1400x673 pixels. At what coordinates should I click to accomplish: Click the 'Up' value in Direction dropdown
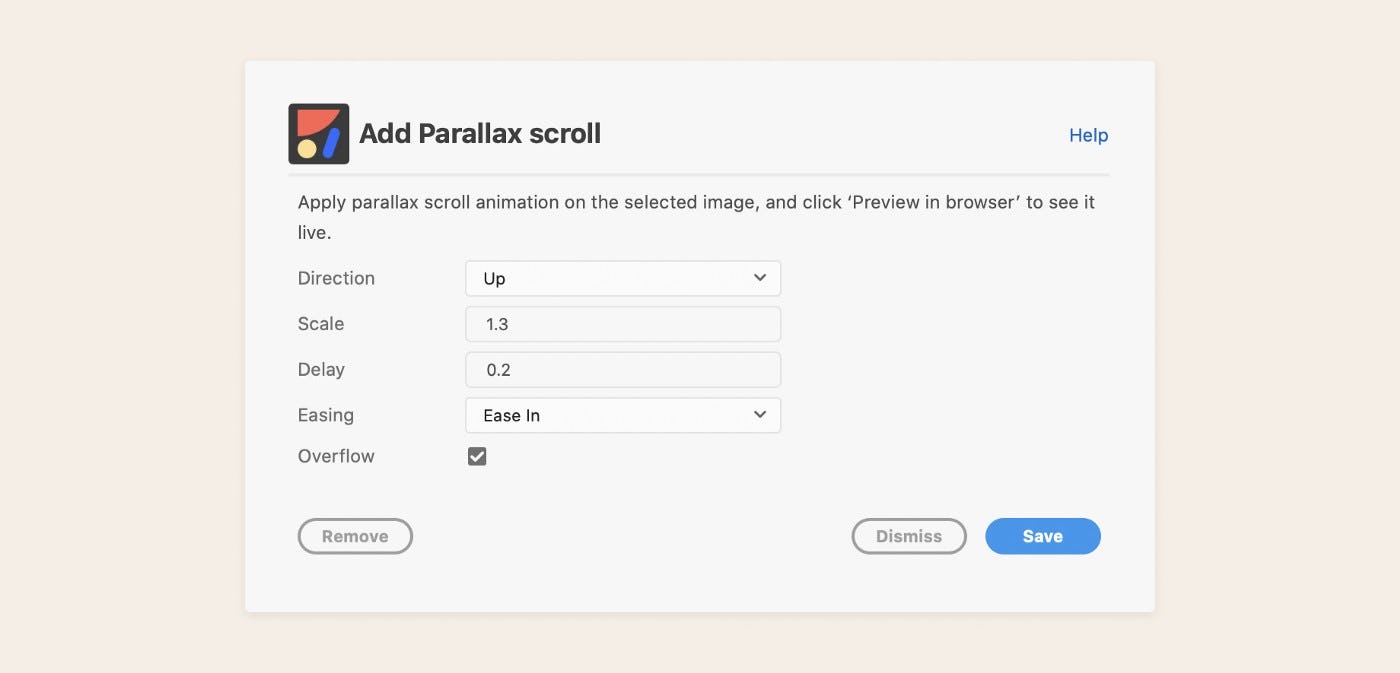click(x=495, y=279)
